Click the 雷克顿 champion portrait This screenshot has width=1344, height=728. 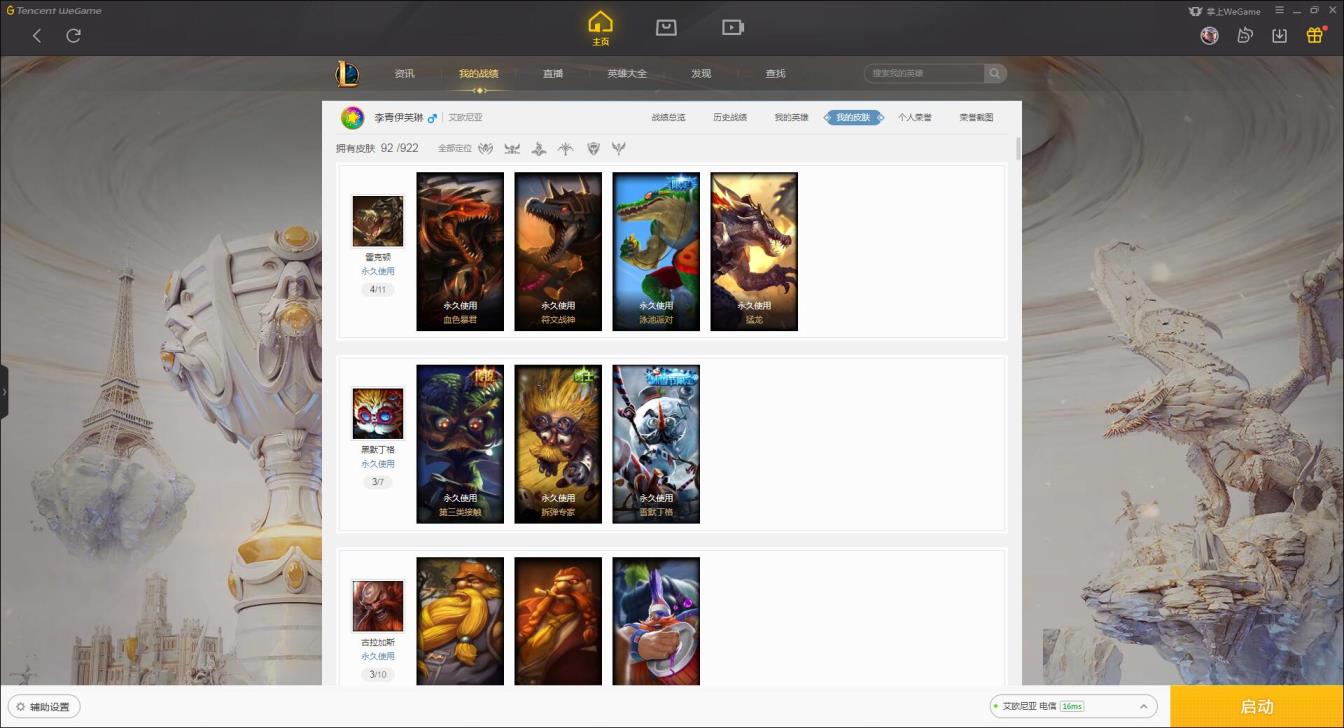[378, 221]
